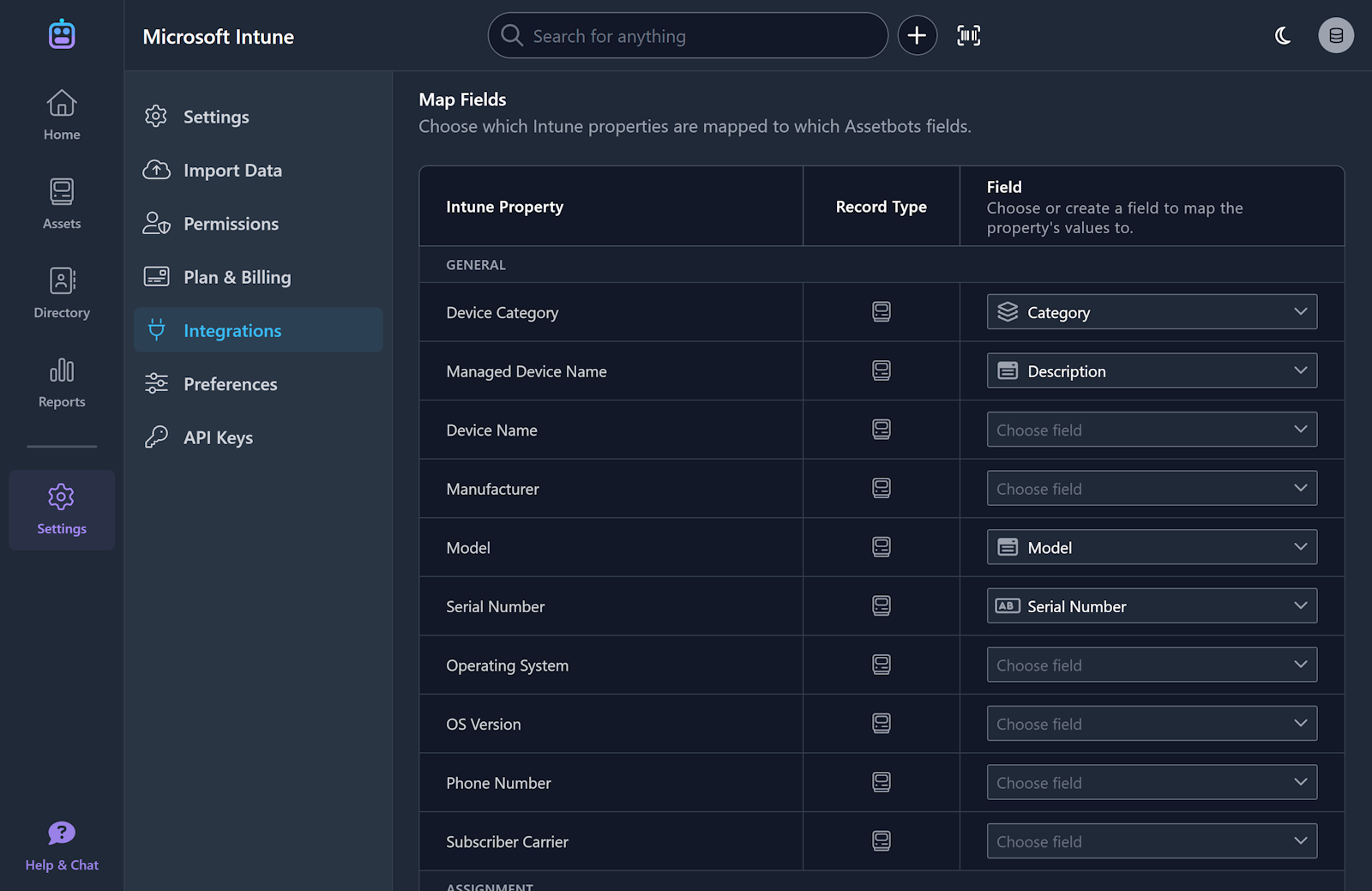This screenshot has height=891, width=1372.
Task: Open the user account avatar
Action: (x=1336, y=35)
